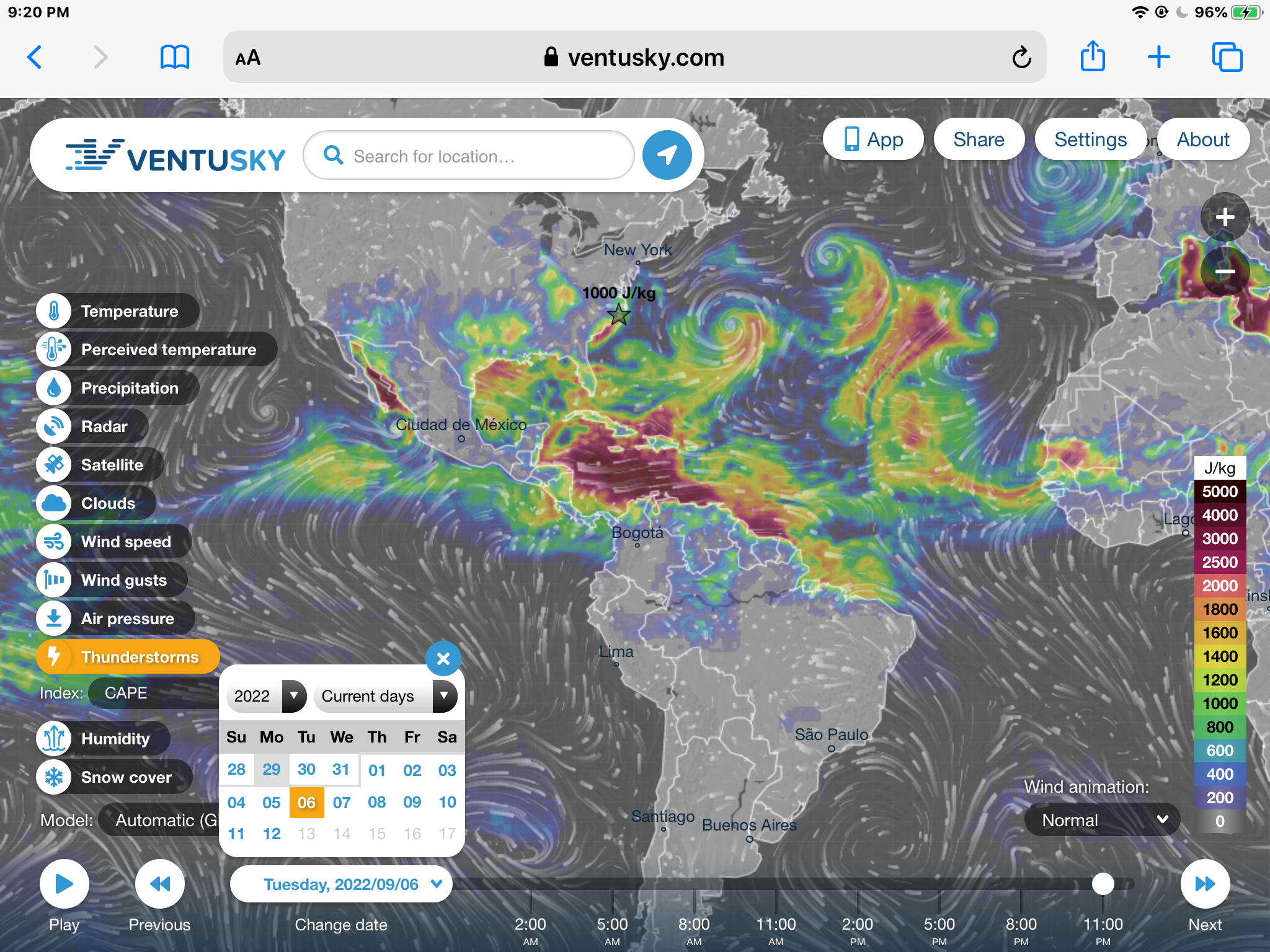Zoom out the map with minus

(x=1225, y=271)
